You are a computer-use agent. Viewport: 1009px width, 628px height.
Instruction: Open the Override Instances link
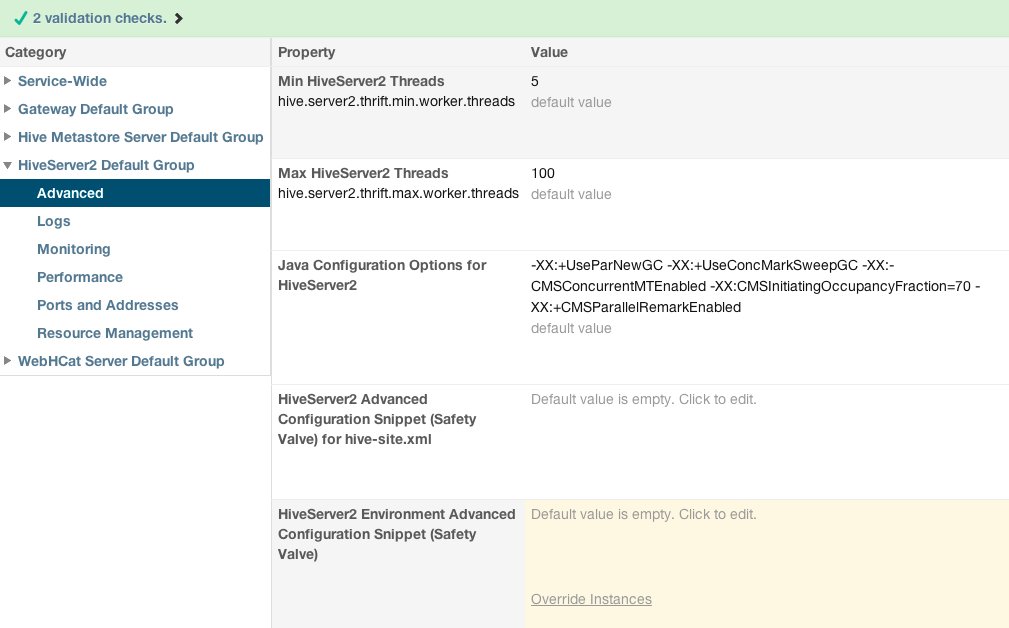tap(591, 599)
